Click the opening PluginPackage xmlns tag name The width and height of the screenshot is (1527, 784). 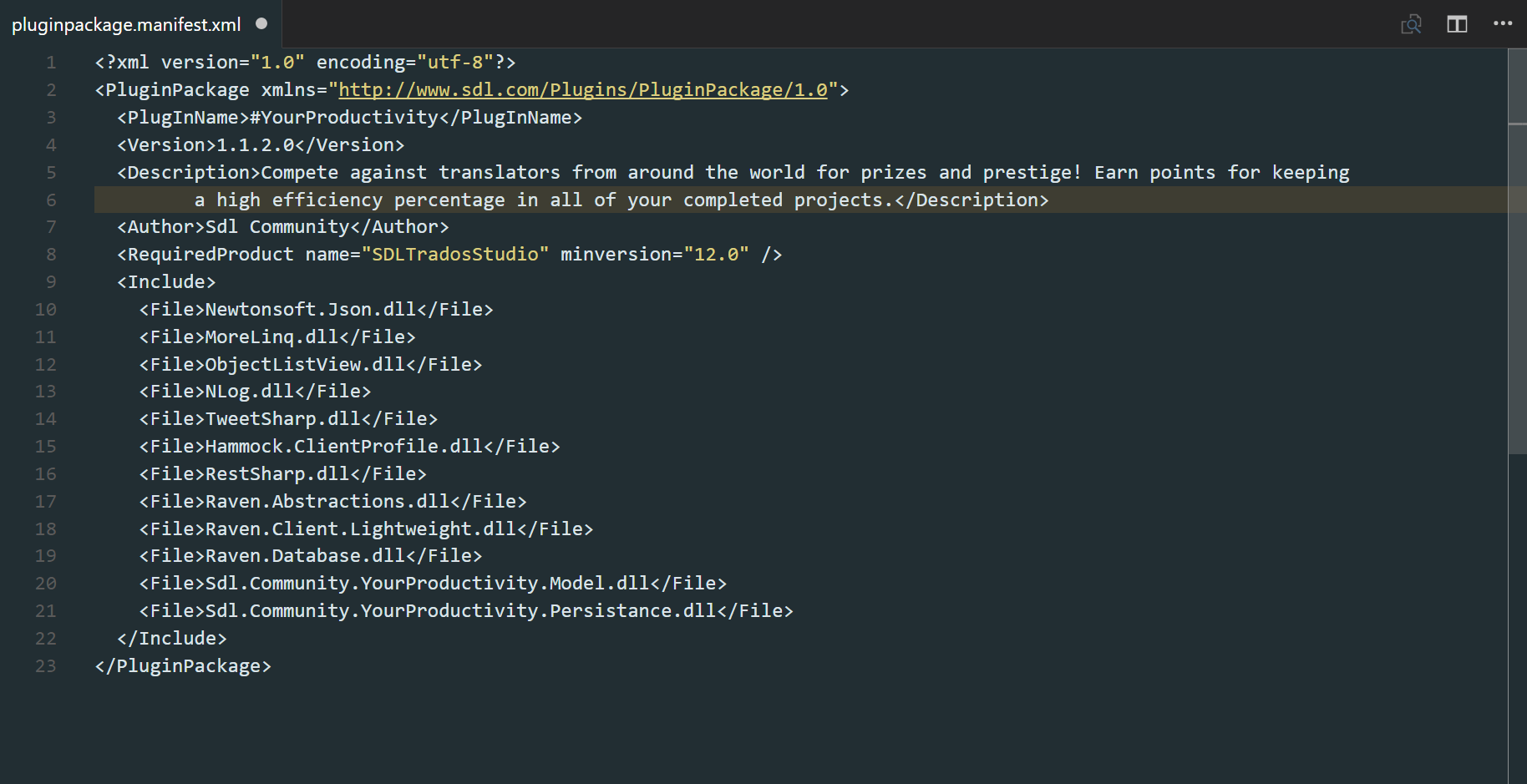tap(177, 90)
